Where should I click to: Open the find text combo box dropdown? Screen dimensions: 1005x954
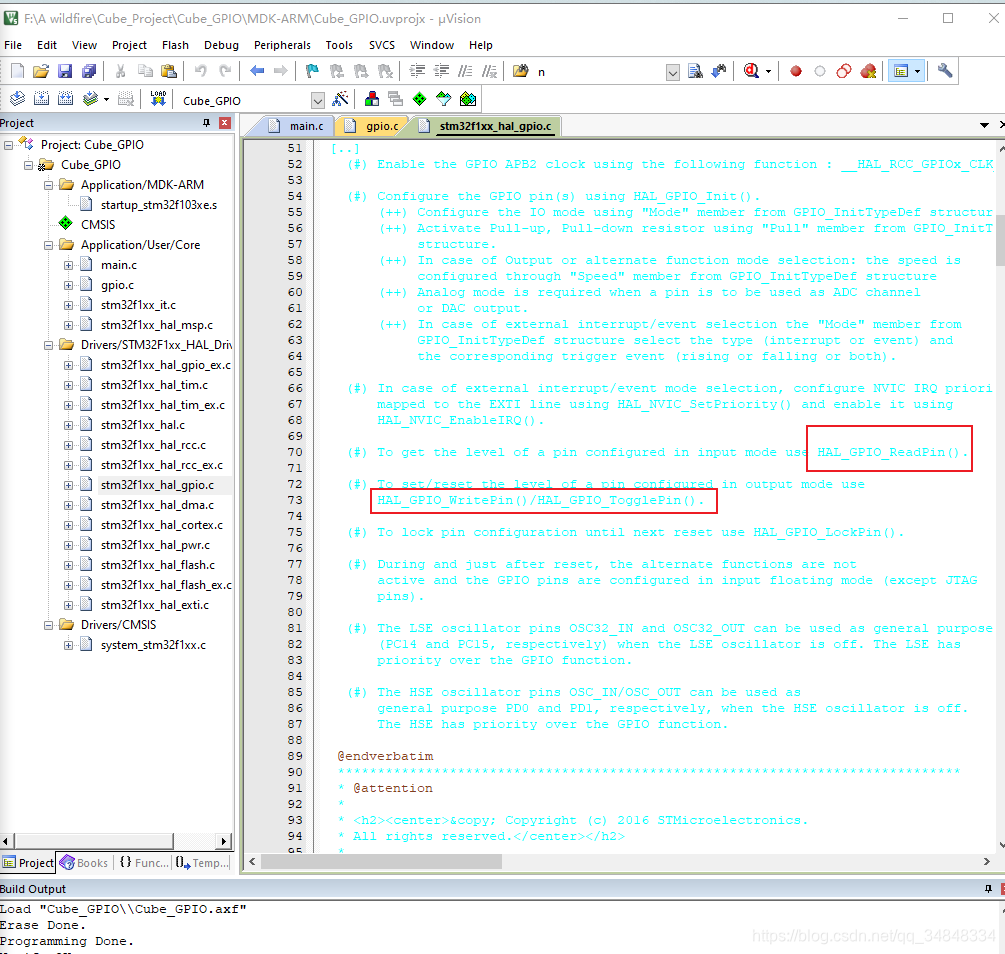pyautogui.click(x=672, y=72)
